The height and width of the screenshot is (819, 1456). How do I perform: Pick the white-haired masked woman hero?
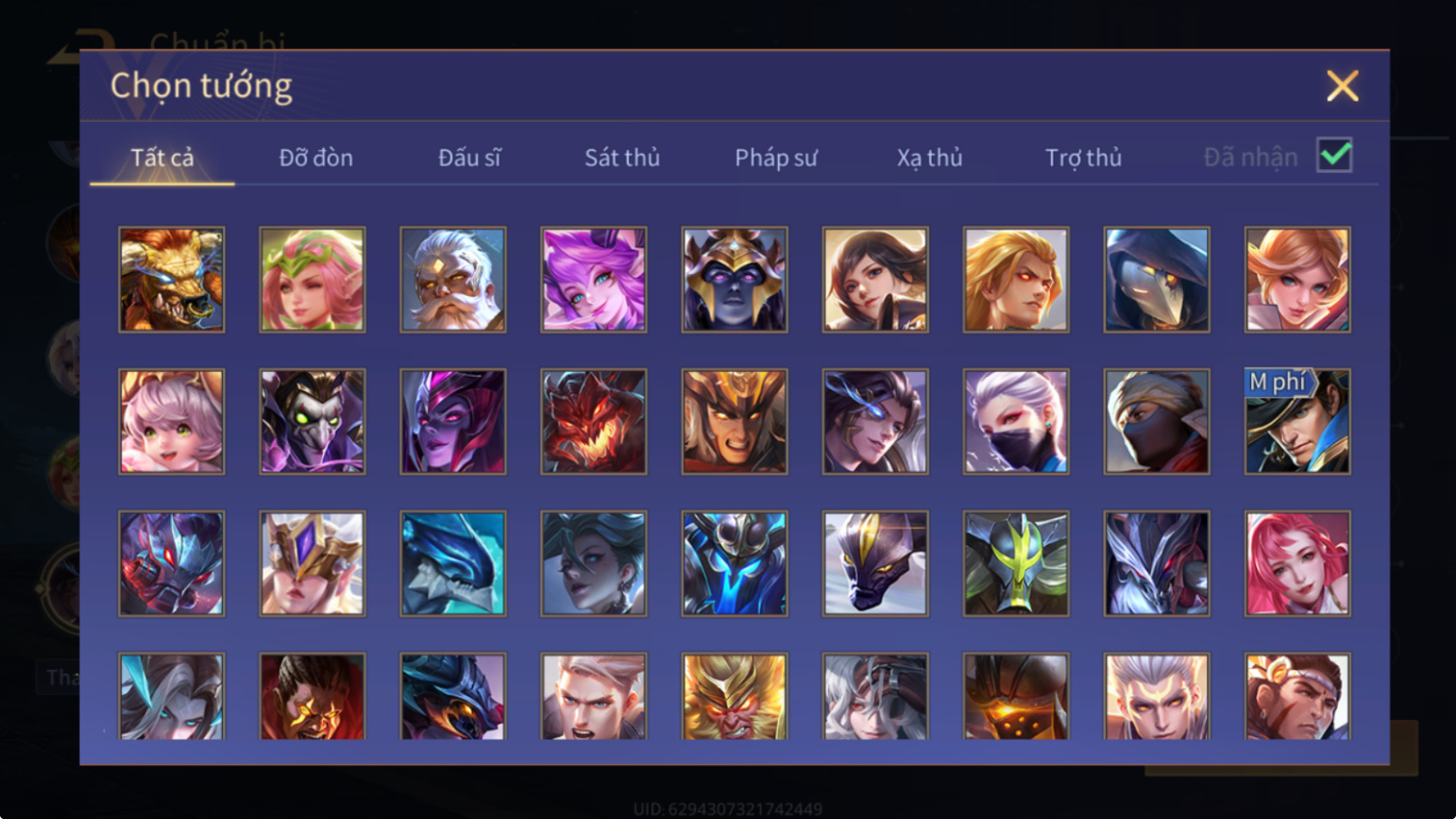pyautogui.click(x=1016, y=421)
